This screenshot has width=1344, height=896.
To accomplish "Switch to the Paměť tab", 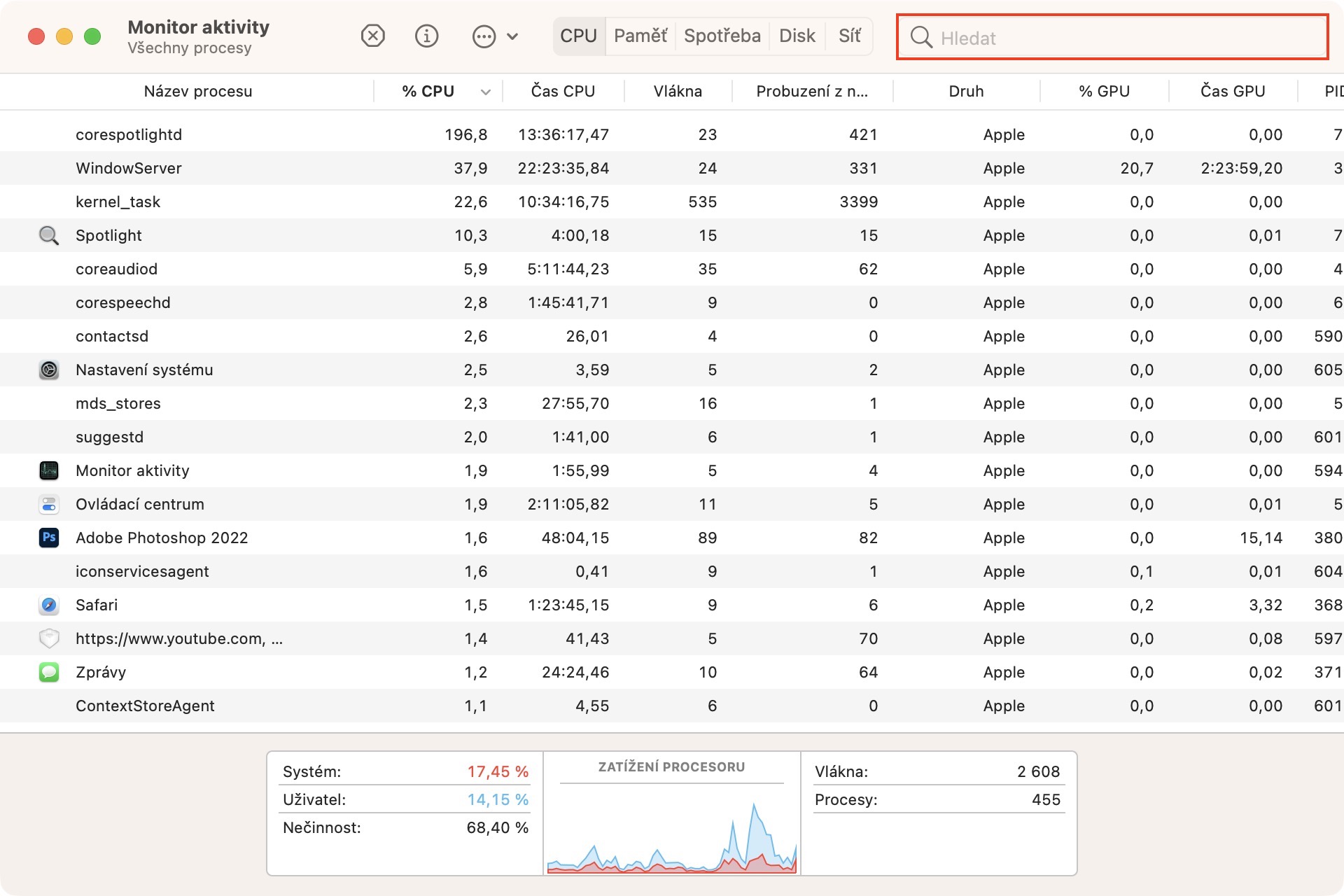I will [x=640, y=36].
